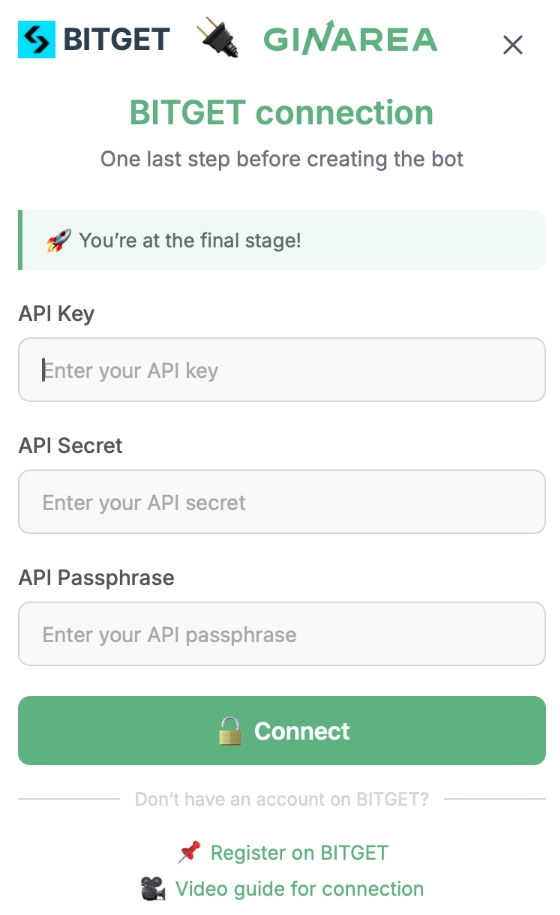This screenshot has height=915, width=560.
Task: Click the API Secret label
Action: (x=71, y=446)
